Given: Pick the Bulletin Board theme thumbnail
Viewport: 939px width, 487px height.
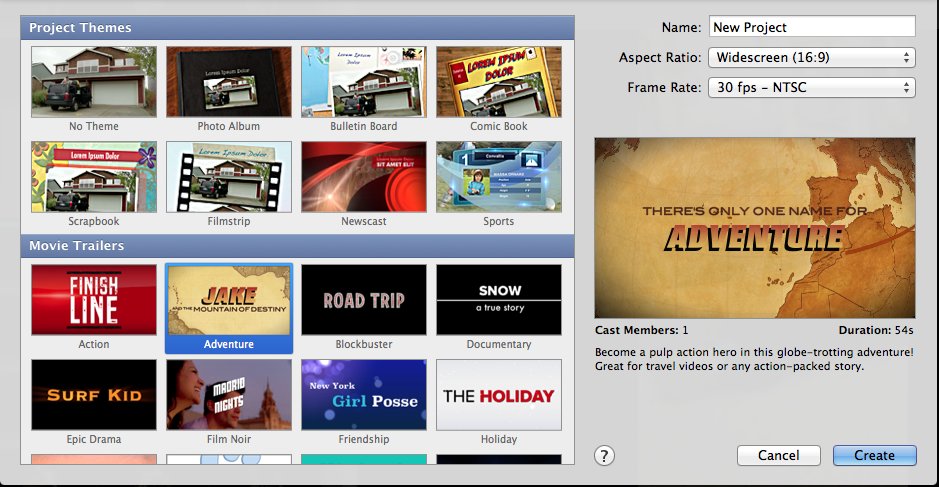Looking at the screenshot, I should pos(364,81).
